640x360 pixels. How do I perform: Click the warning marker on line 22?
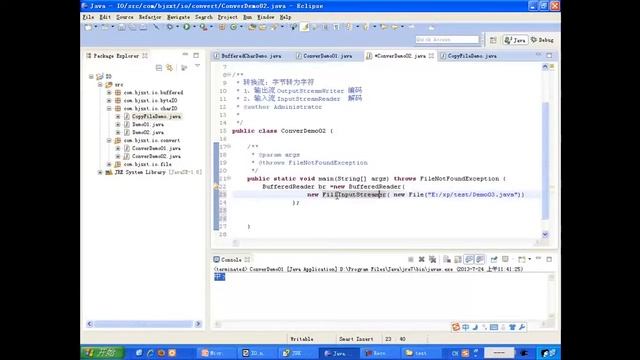pyautogui.click(x=216, y=187)
